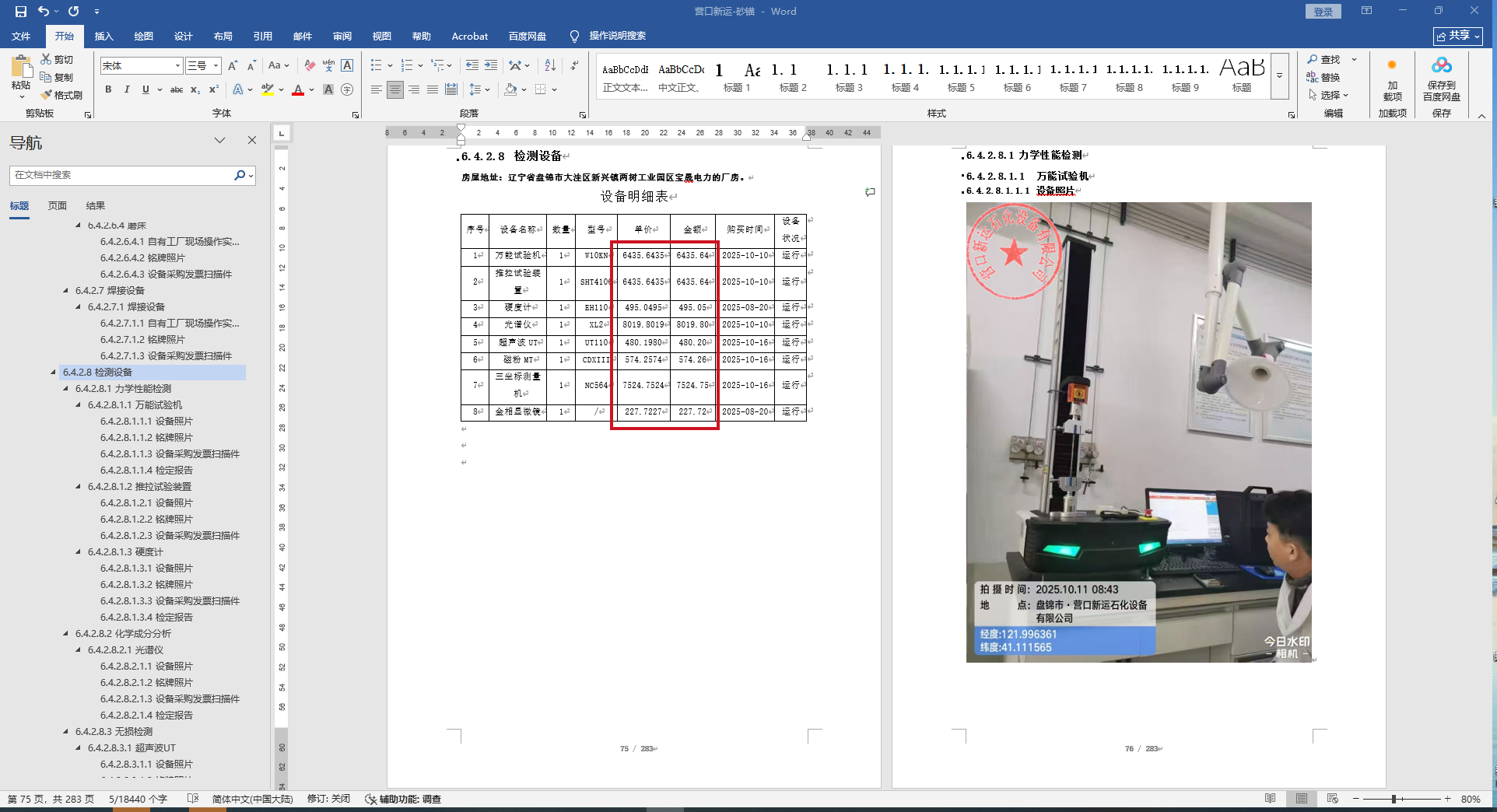Clear all formatting with the eraser icon
This screenshot has height=812, width=1497.
(310, 66)
